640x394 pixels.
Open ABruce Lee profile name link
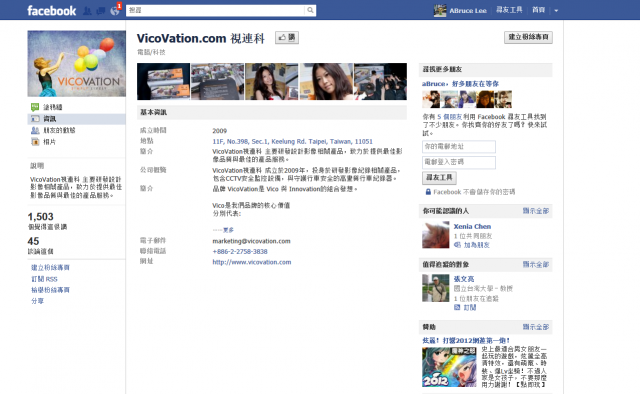468,11
